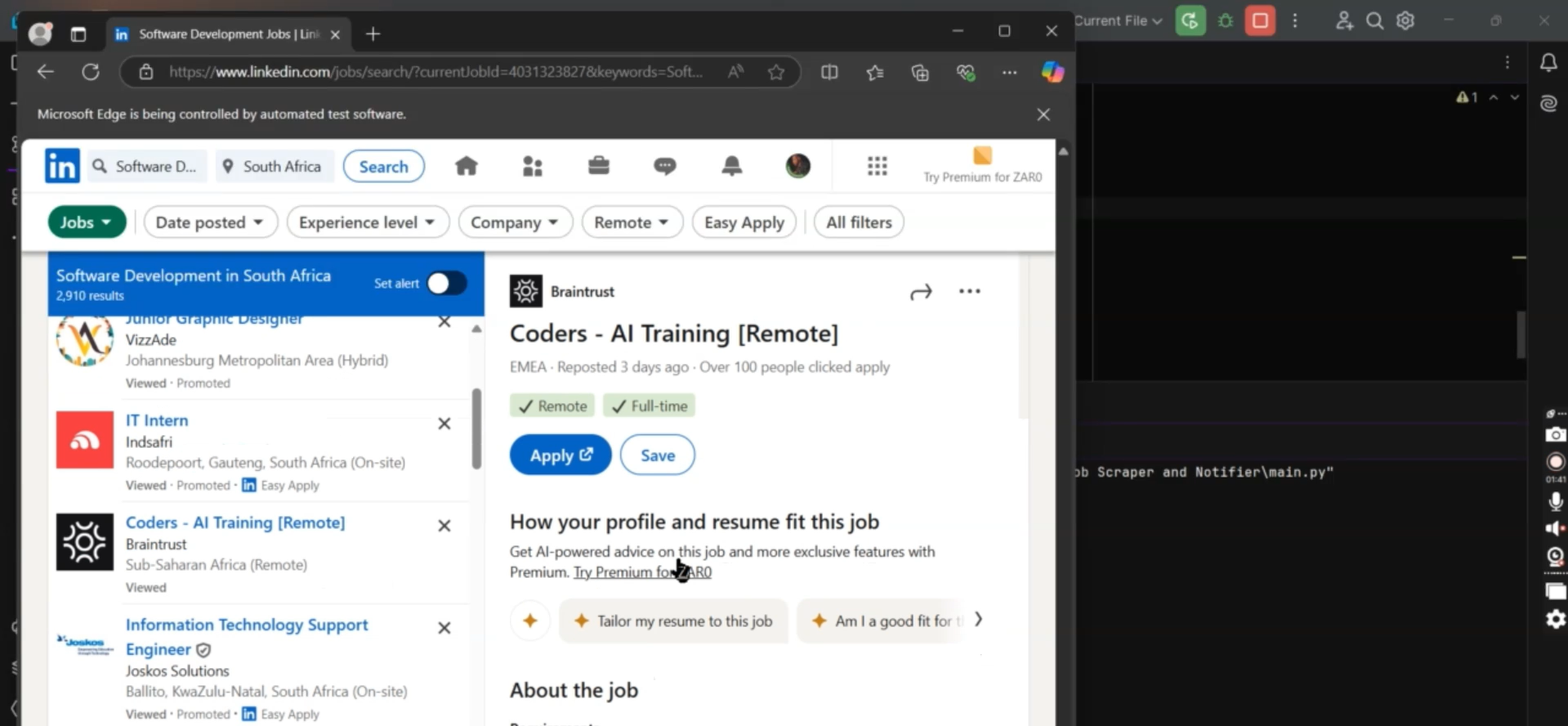Show next AI suggestion chevron
The height and width of the screenshot is (726, 1568).
(978, 620)
